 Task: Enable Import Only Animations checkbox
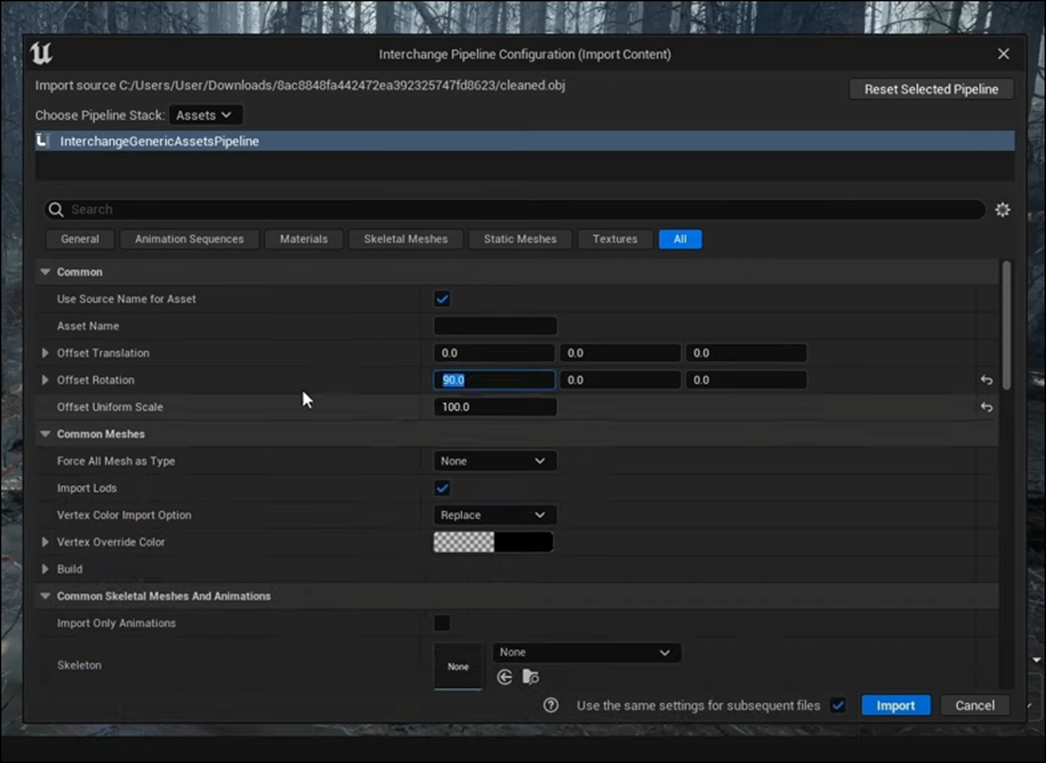pos(442,623)
